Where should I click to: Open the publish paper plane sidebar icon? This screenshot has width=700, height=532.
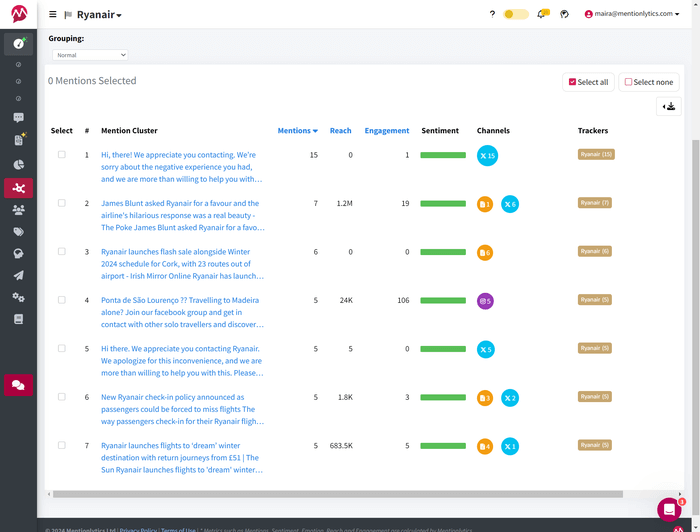point(19,275)
